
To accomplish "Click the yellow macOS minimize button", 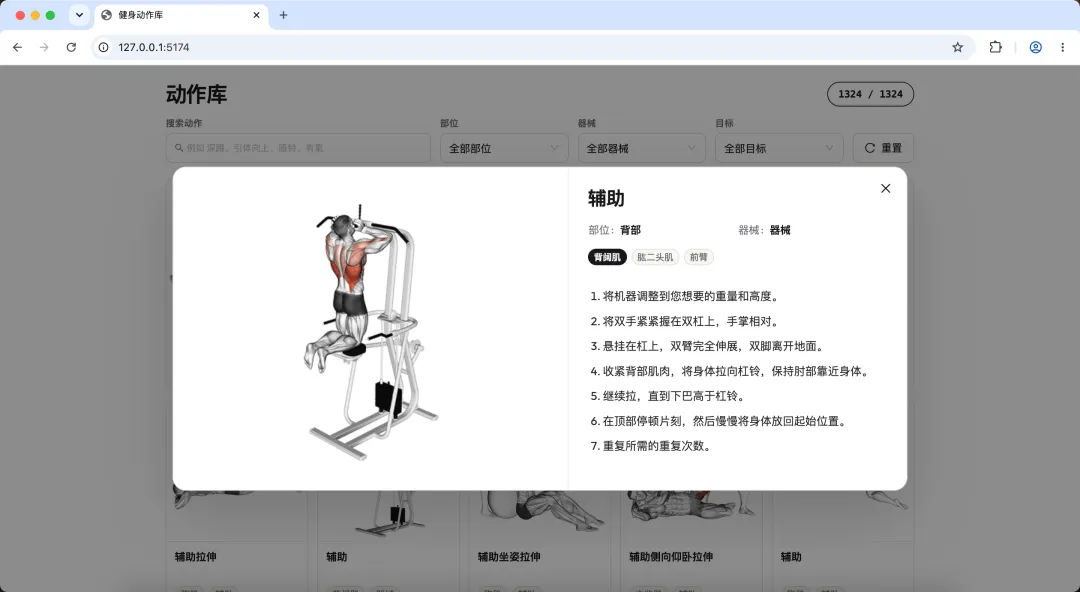I will coord(35,15).
